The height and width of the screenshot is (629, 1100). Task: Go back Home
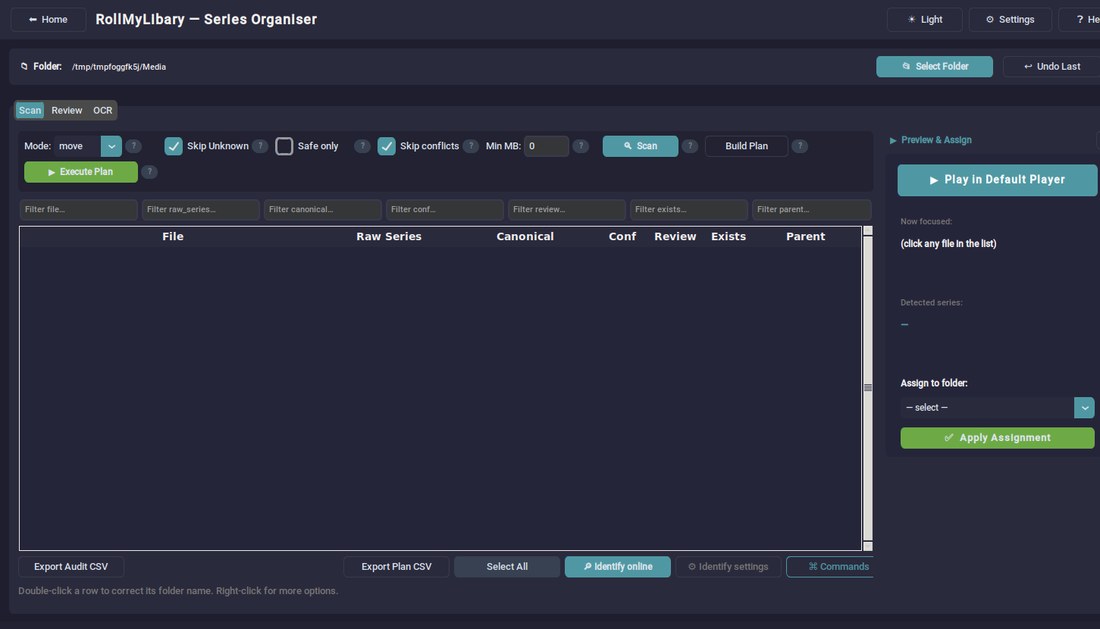[x=48, y=20]
